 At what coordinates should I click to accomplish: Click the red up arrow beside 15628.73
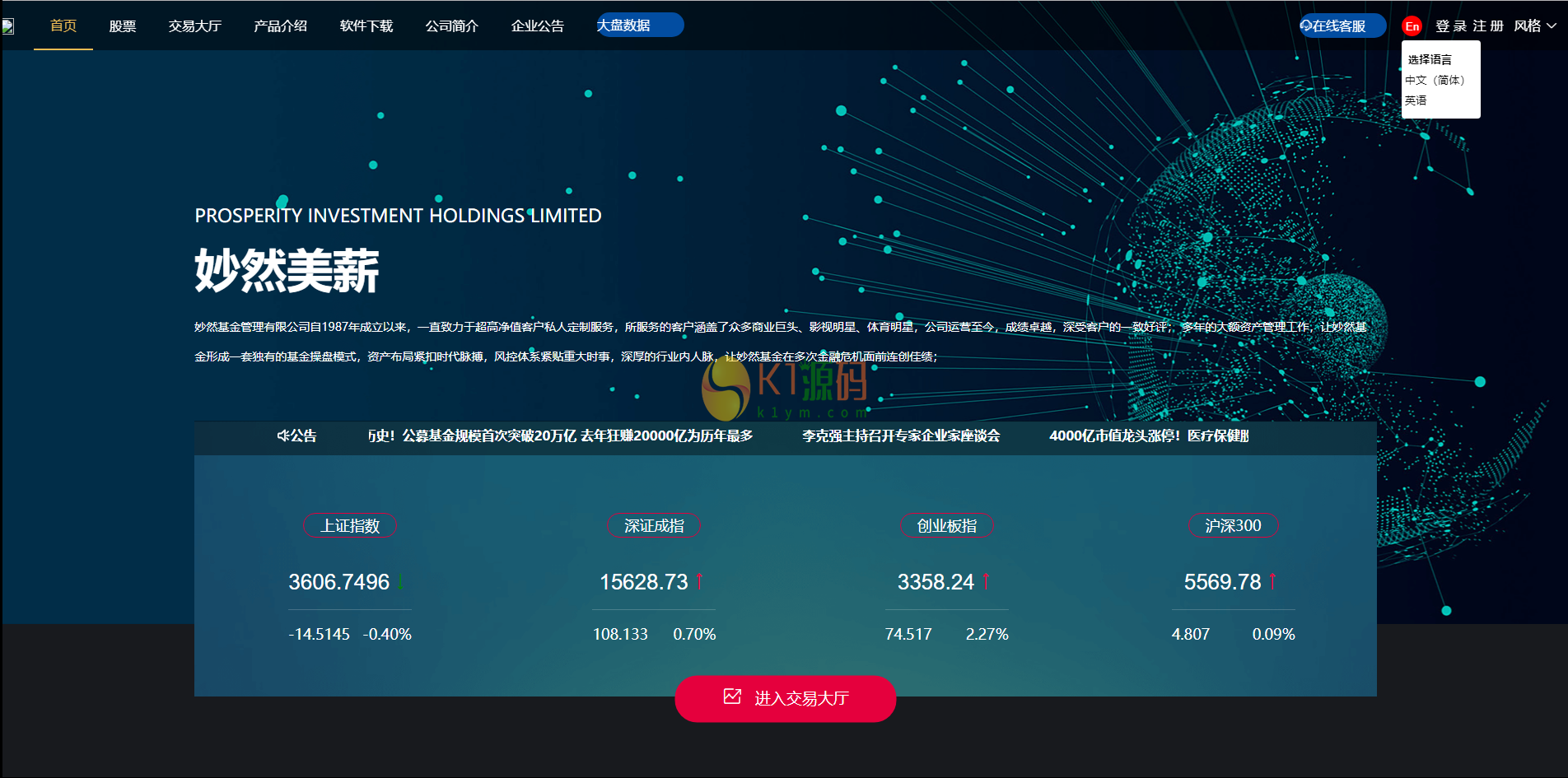[699, 582]
